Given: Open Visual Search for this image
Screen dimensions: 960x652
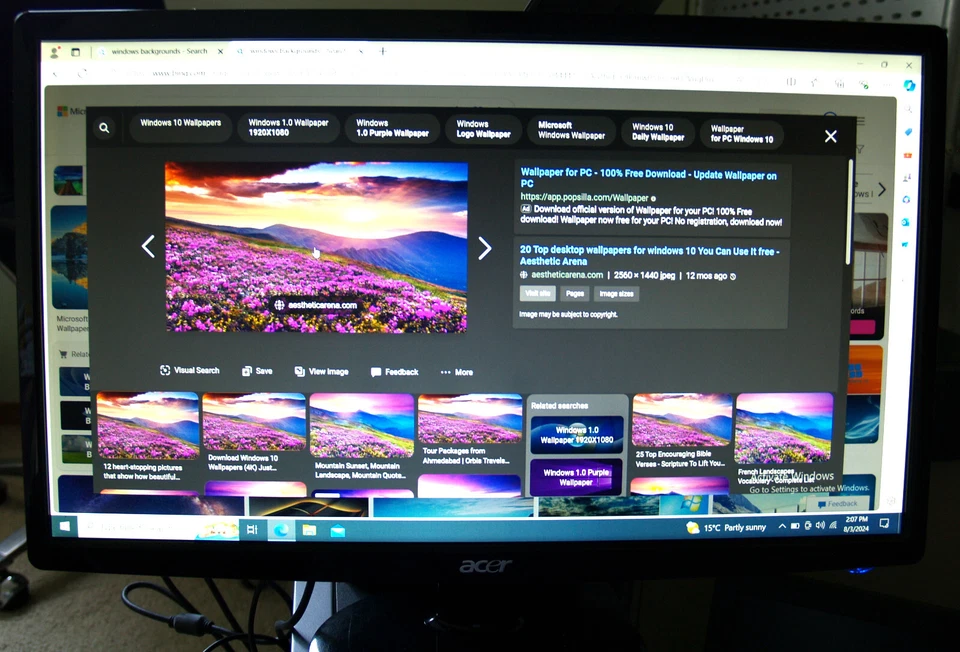Looking at the screenshot, I should [x=189, y=370].
